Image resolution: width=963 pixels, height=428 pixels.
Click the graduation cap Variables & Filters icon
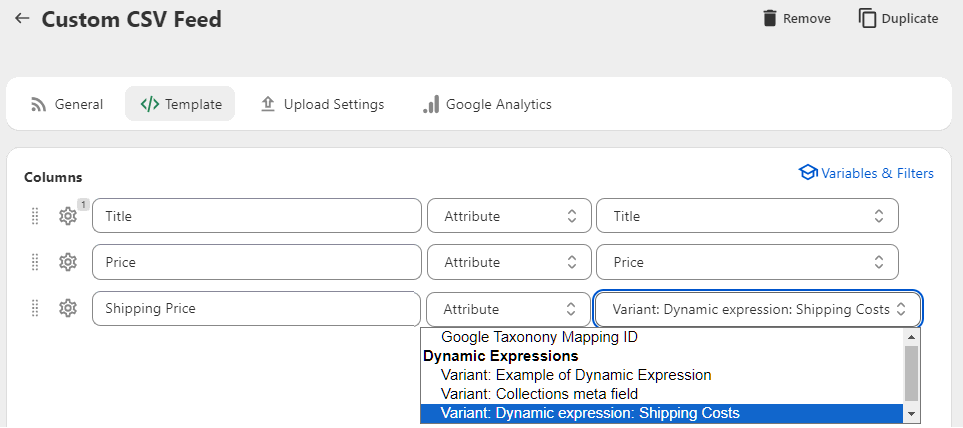click(x=808, y=173)
